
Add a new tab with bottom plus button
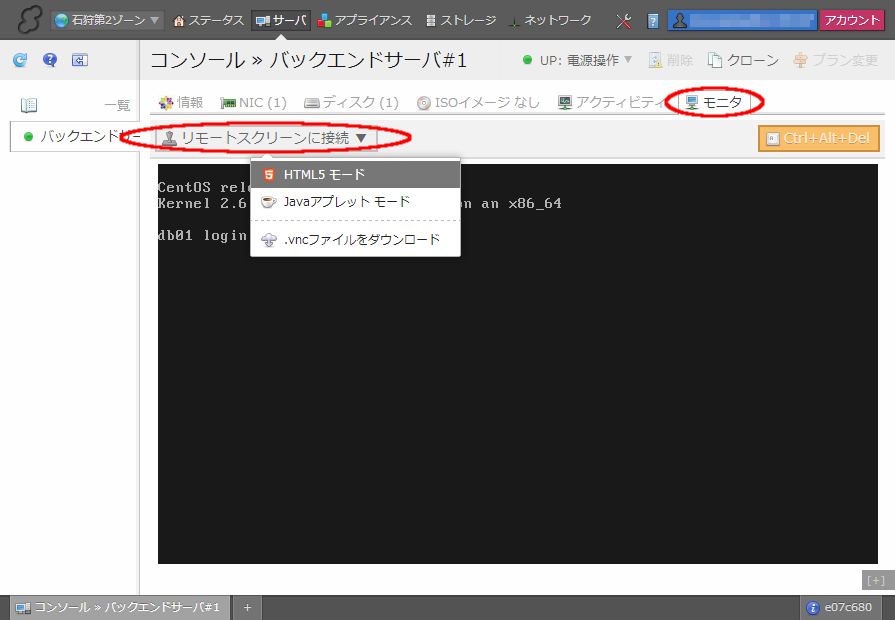point(247,607)
